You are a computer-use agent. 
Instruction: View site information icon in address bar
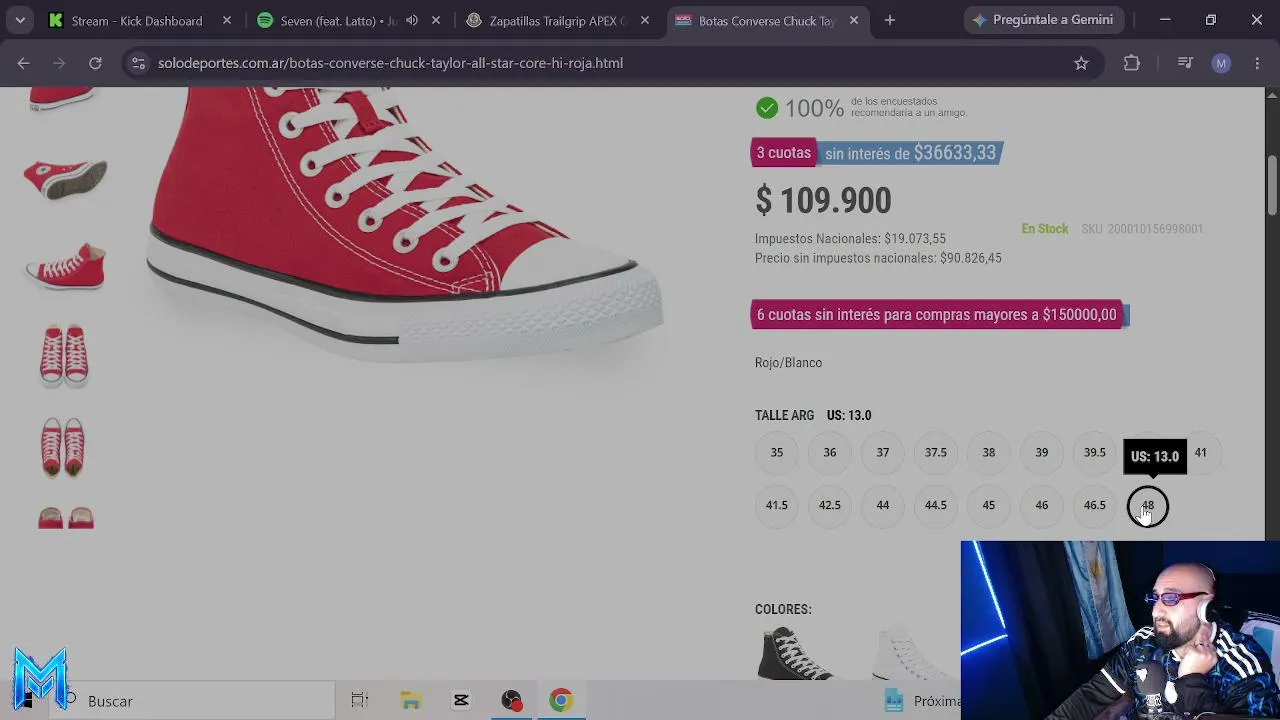coord(139,63)
